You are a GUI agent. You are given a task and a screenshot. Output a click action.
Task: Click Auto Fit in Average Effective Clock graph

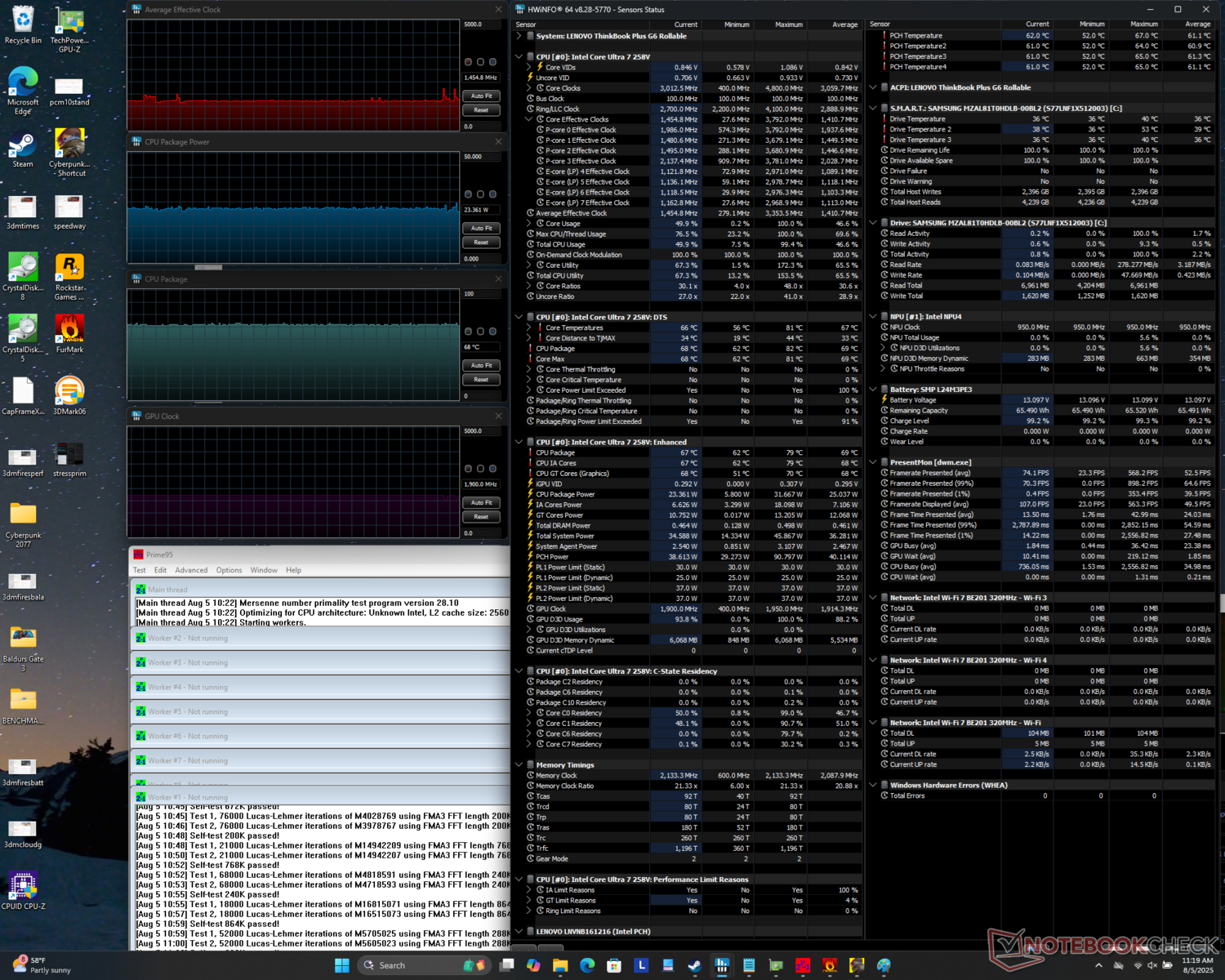click(x=481, y=96)
